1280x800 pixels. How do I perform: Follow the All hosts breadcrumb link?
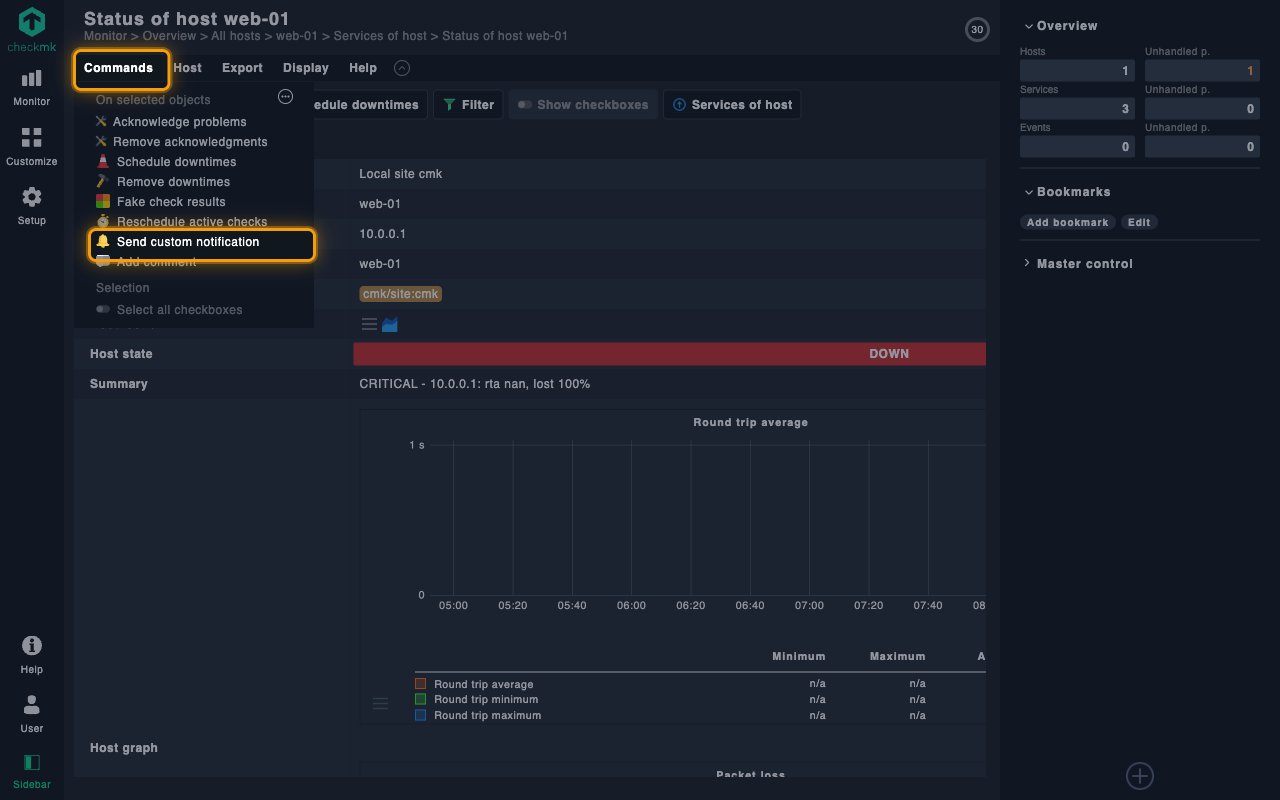237,36
